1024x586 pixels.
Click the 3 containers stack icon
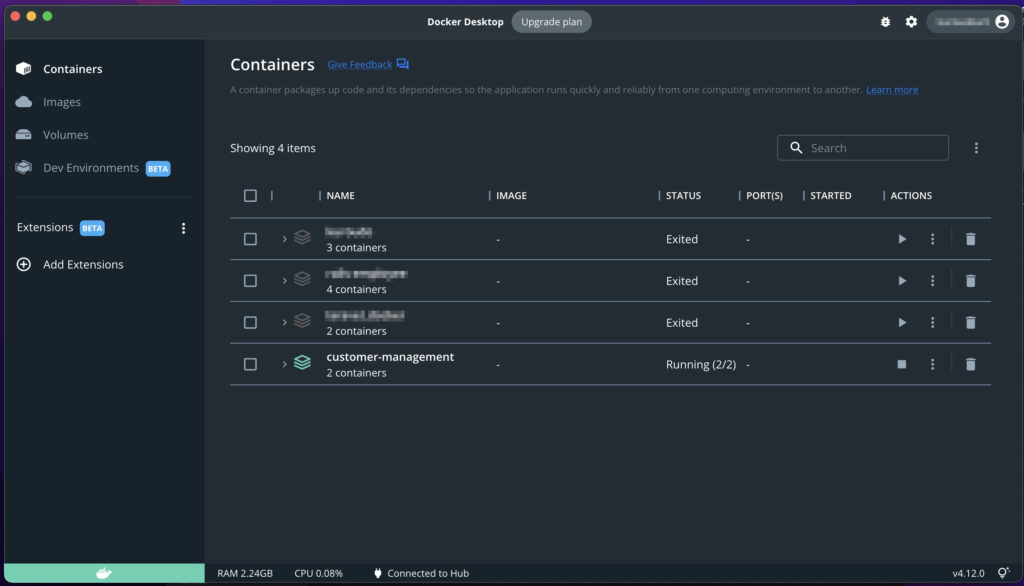(302, 237)
